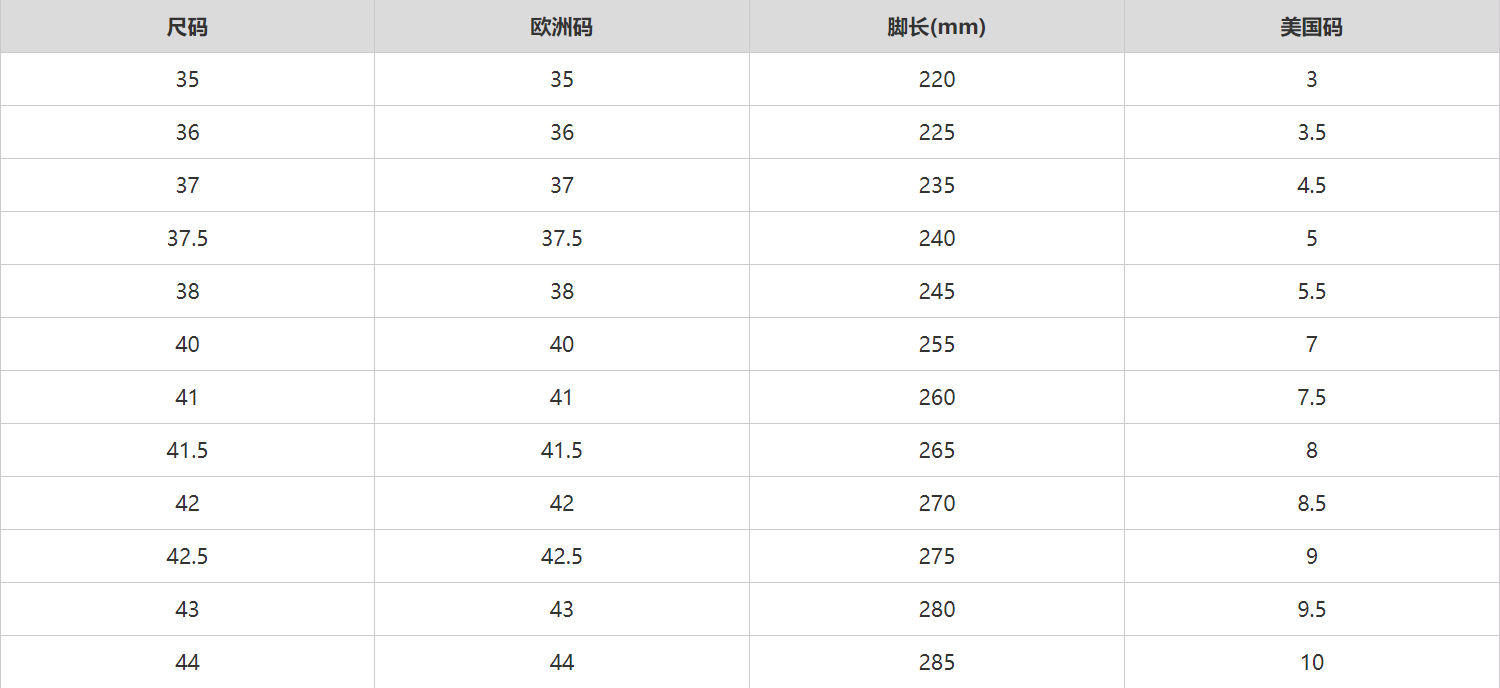Viewport: 1500px width, 688px height.
Task: Select 41 in the 欧洲码 column
Action: pyautogui.click(x=561, y=398)
